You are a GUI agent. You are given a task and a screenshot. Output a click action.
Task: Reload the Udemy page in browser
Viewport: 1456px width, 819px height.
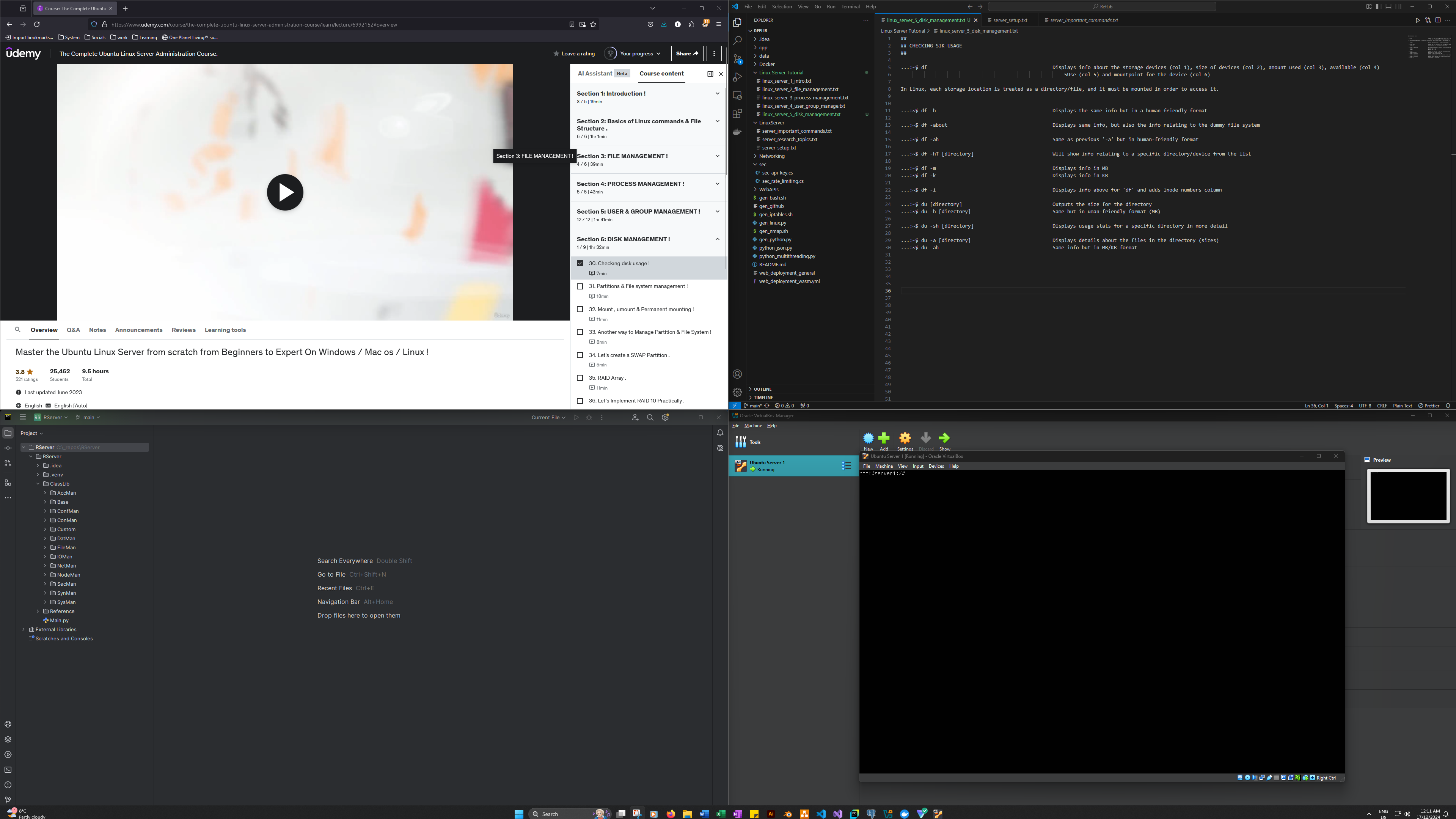point(37,24)
